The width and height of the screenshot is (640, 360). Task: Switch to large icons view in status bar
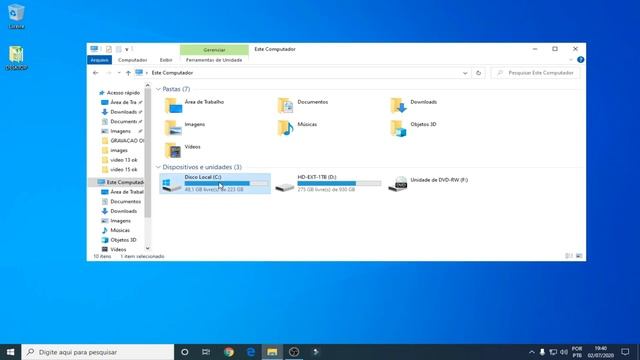click(x=579, y=256)
